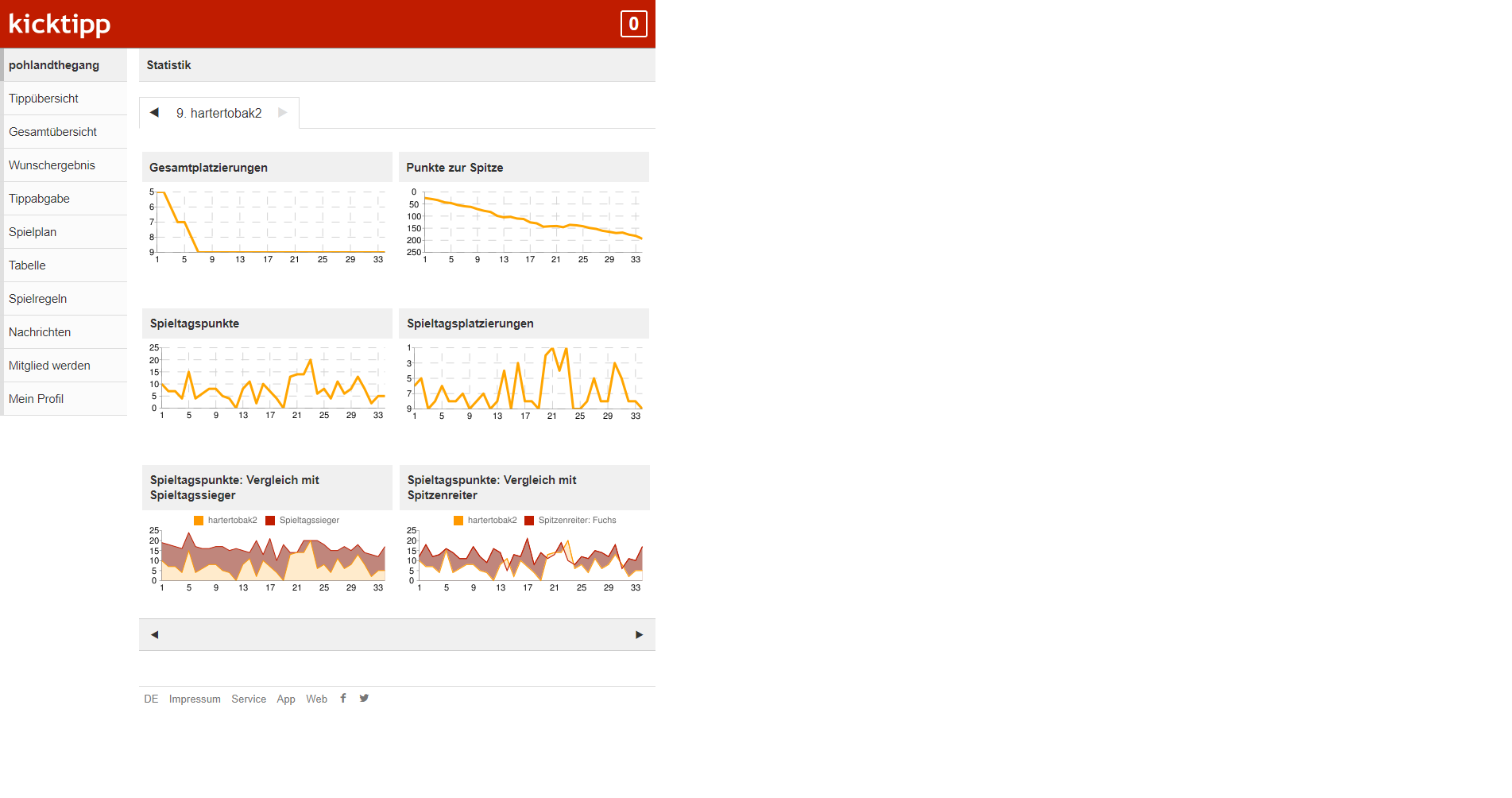The image size is (1512, 798).
Task: Open the Twitter icon link
Action: tap(364, 699)
